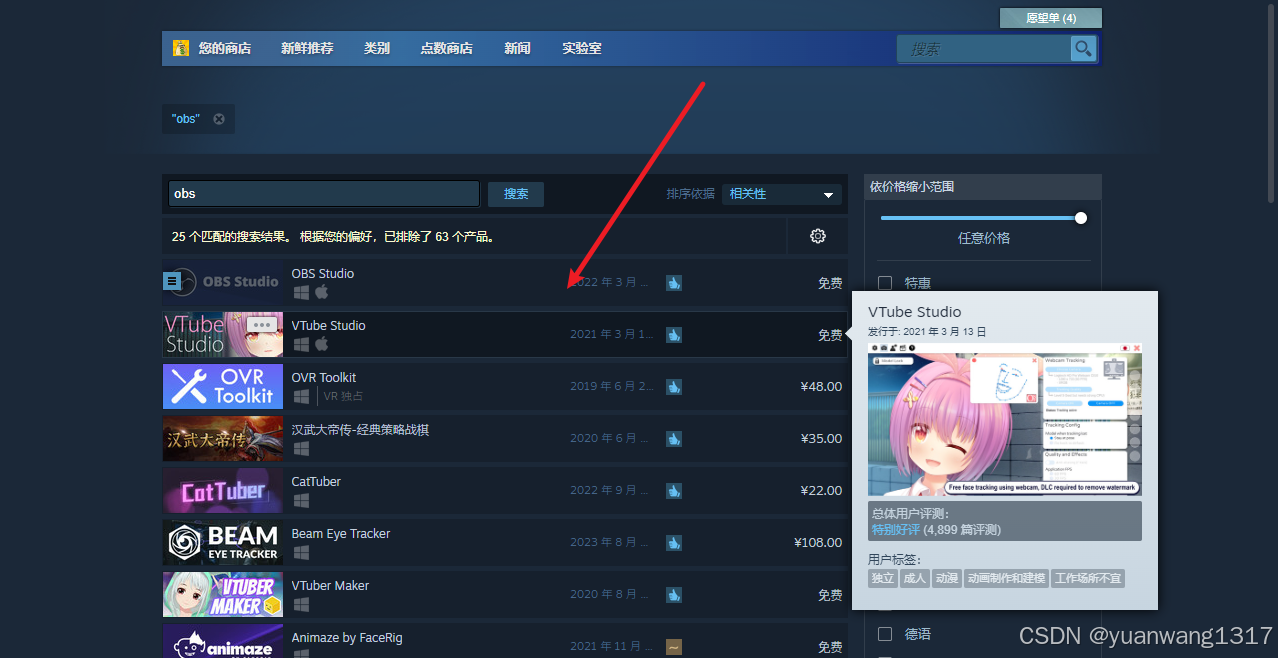The width and height of the screenshot is (1278, 658).
Task: Open VTuber Maker capsule thumbnail
Action: click(223, 594)
